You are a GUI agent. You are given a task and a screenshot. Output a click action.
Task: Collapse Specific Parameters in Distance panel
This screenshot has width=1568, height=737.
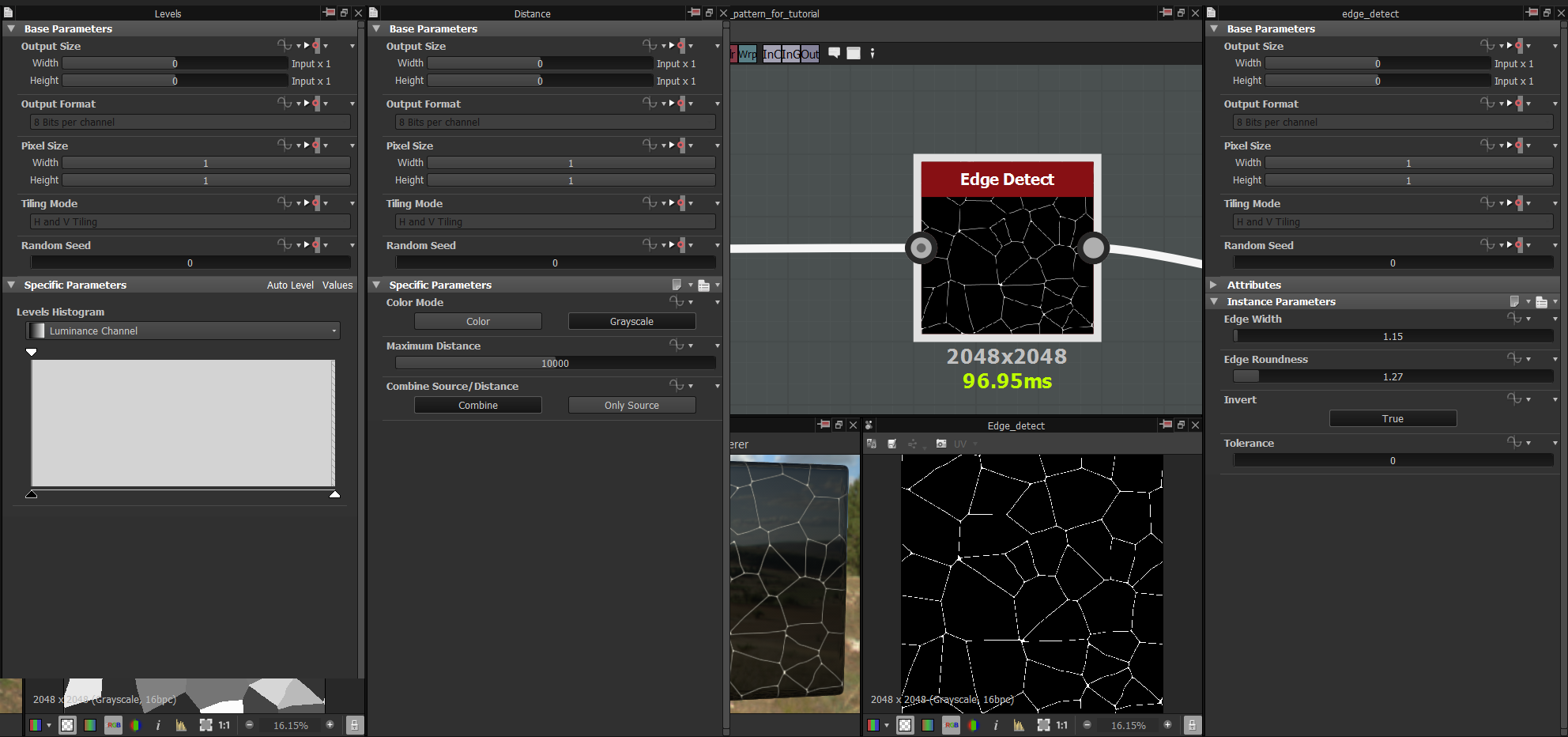point(376,285)
